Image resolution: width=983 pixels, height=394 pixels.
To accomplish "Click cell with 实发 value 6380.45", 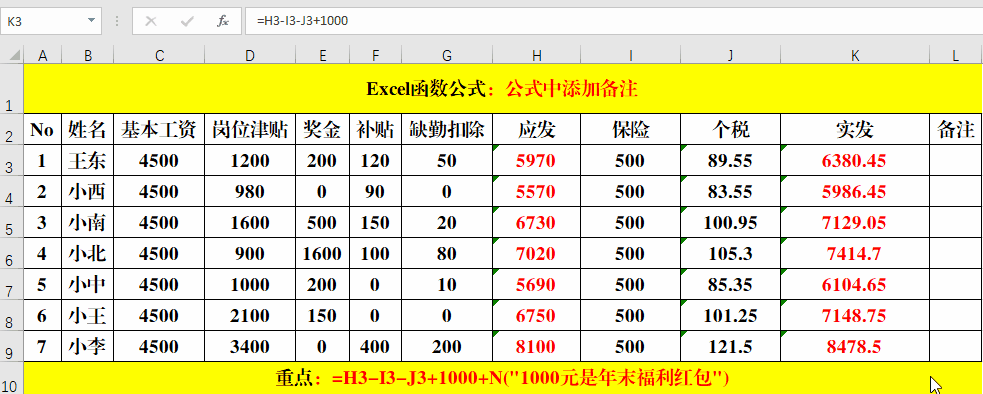I will [x=855, y=160].
